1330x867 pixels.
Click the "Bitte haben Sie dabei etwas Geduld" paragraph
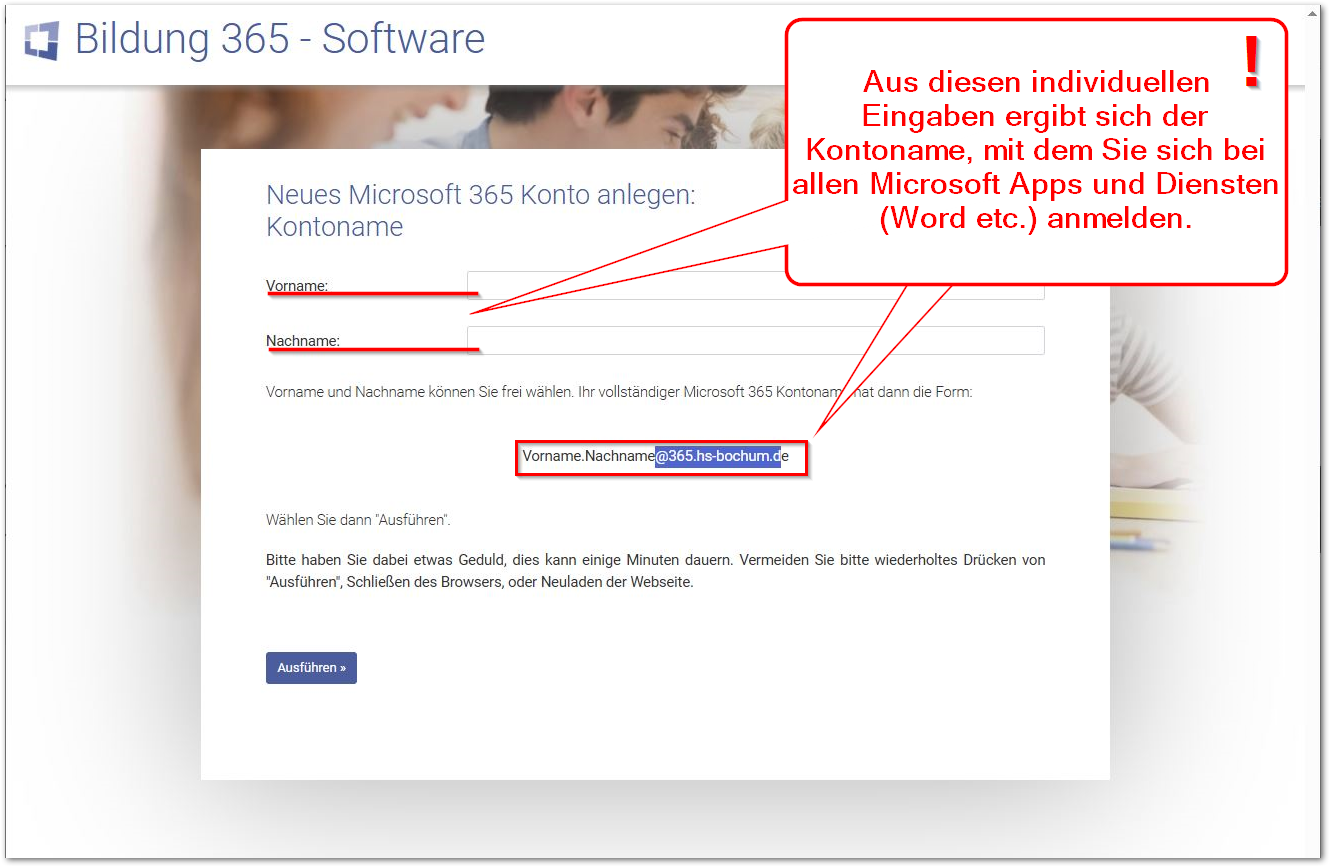pyautogui.click(x=655, y=571)
